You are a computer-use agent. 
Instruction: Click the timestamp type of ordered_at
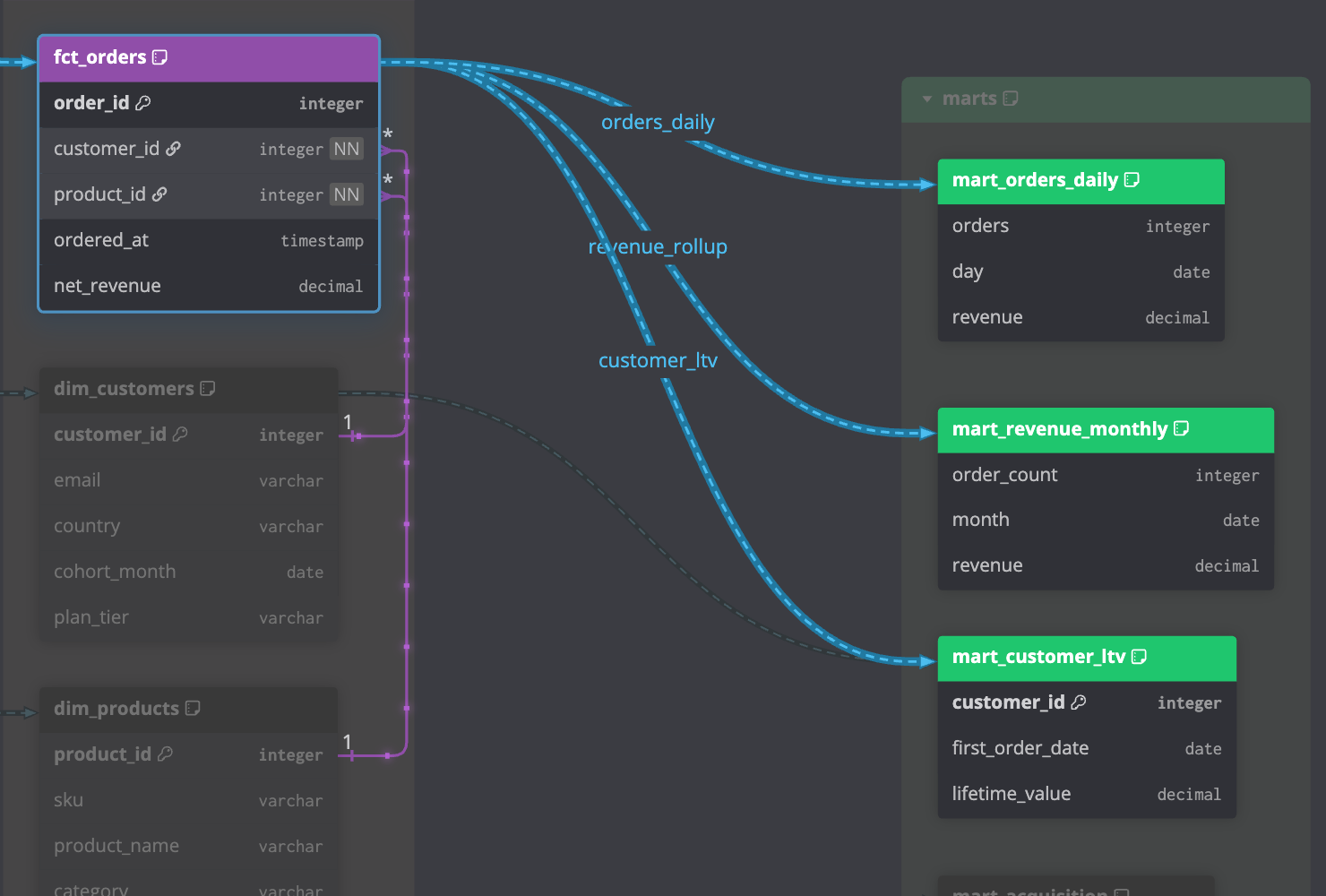[323, 241]
